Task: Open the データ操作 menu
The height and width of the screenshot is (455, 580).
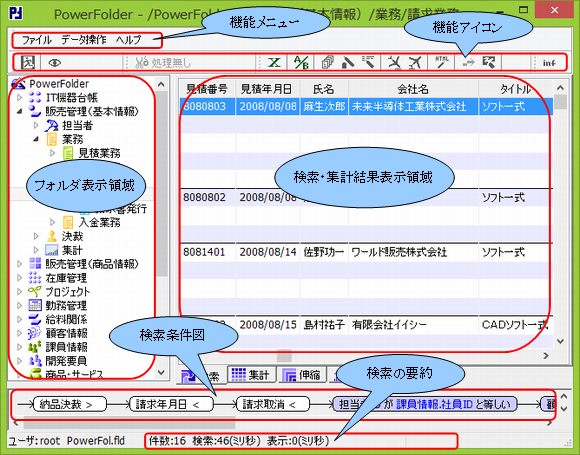Action: tap(84, 40)
